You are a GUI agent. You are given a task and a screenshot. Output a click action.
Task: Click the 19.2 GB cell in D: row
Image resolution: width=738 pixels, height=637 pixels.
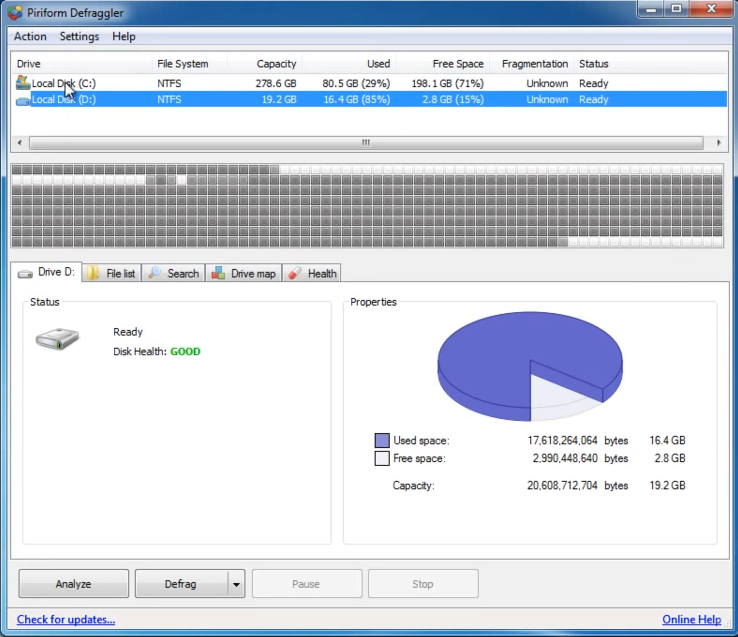[279, 99]
